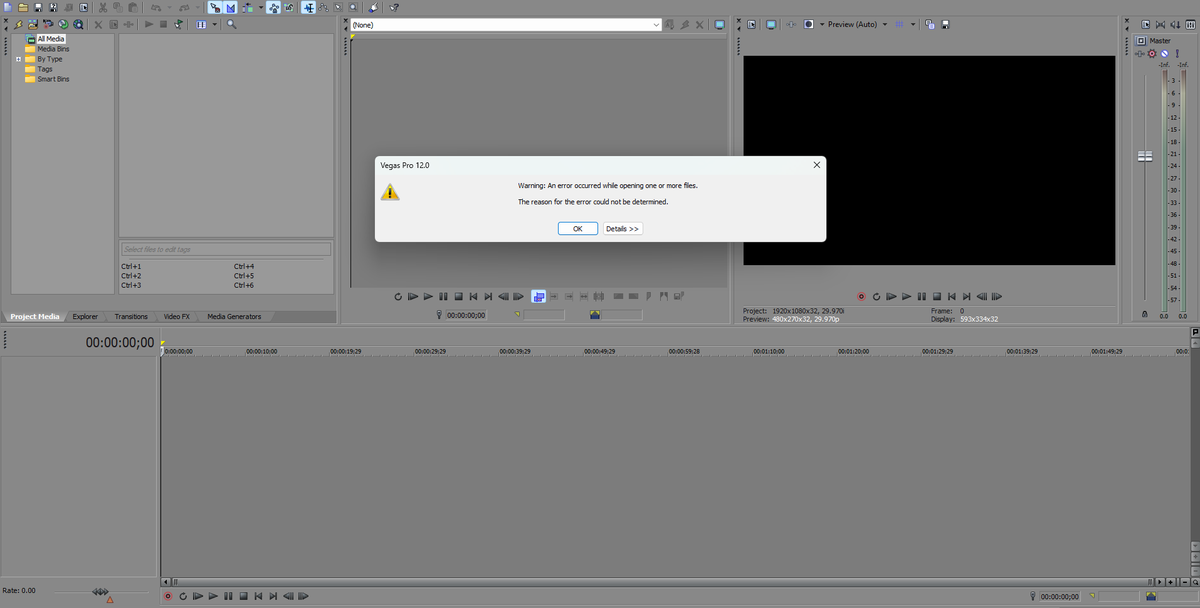
Task: Click the timeline horizontal scrollbar
Action: coord(663,581)
